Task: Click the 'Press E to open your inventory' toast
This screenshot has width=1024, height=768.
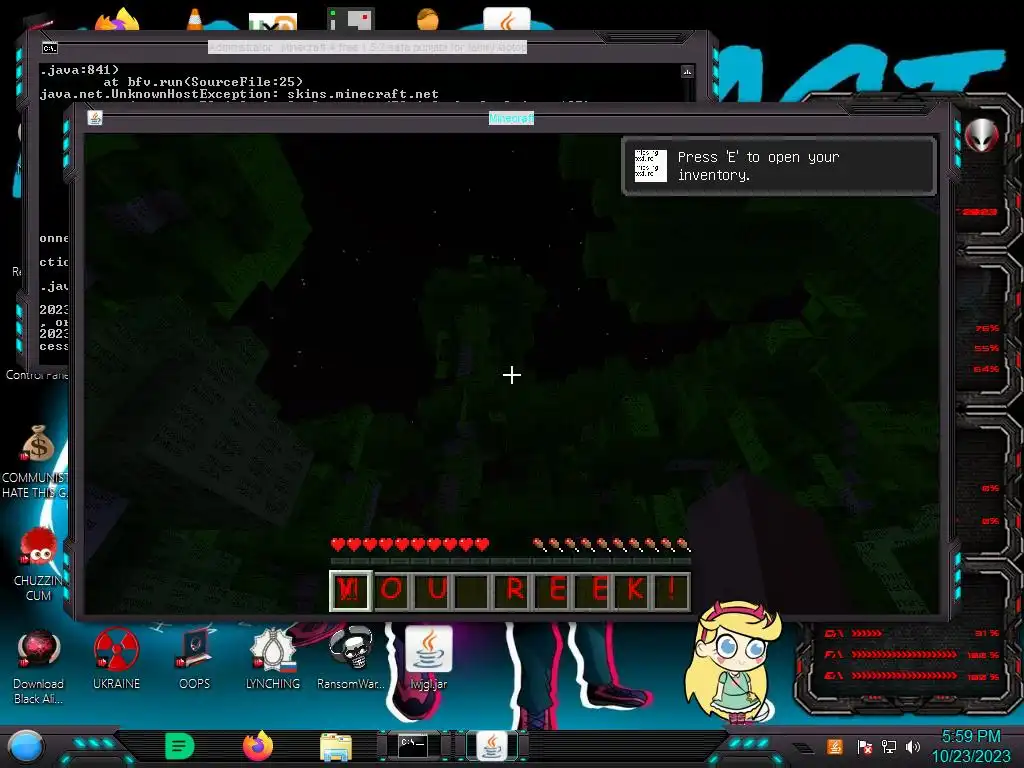Action: pyautogui.click(x=779, y=166)
